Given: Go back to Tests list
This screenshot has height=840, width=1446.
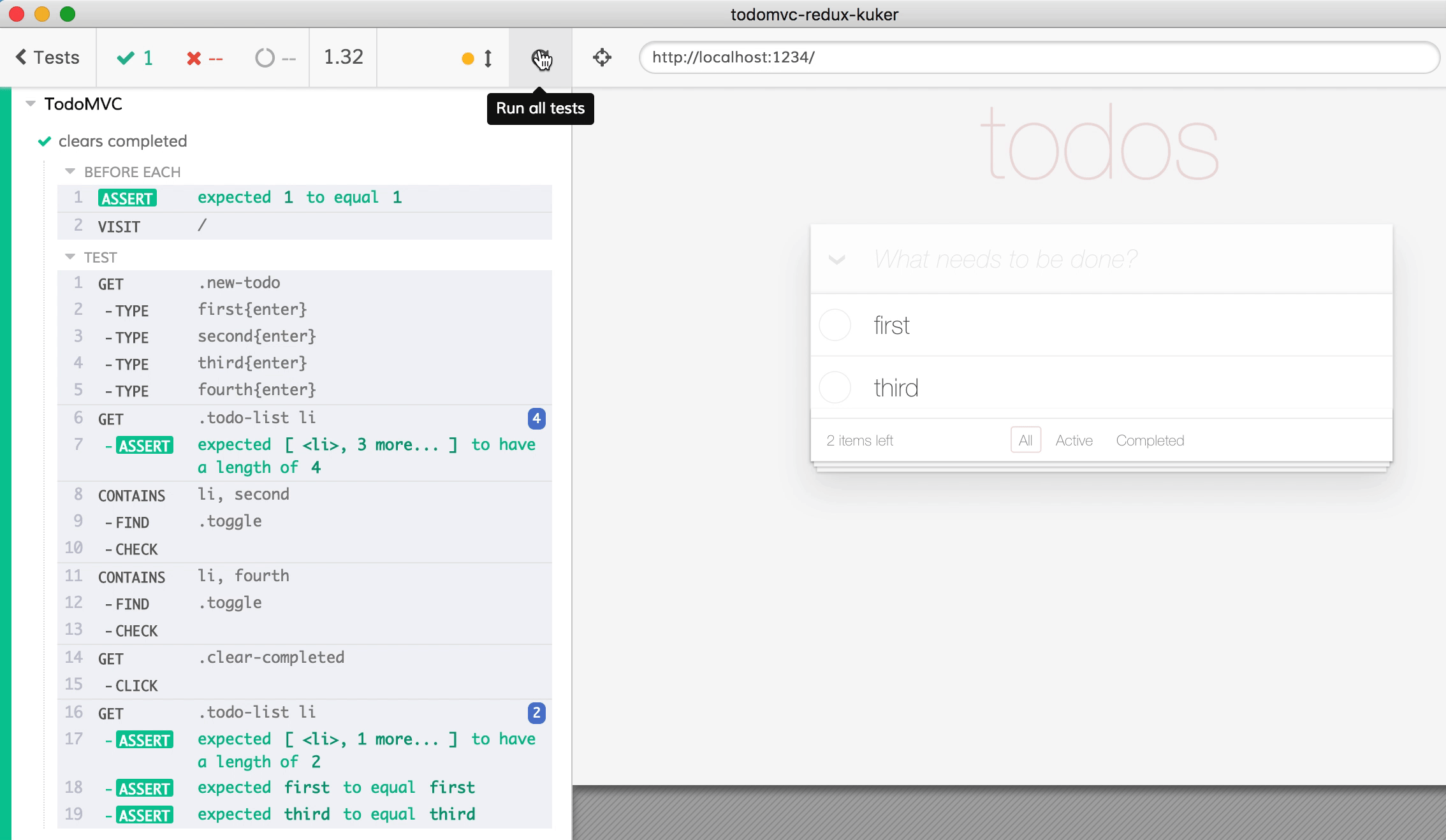Looking at the screenshot, I should tap(48, 57).
